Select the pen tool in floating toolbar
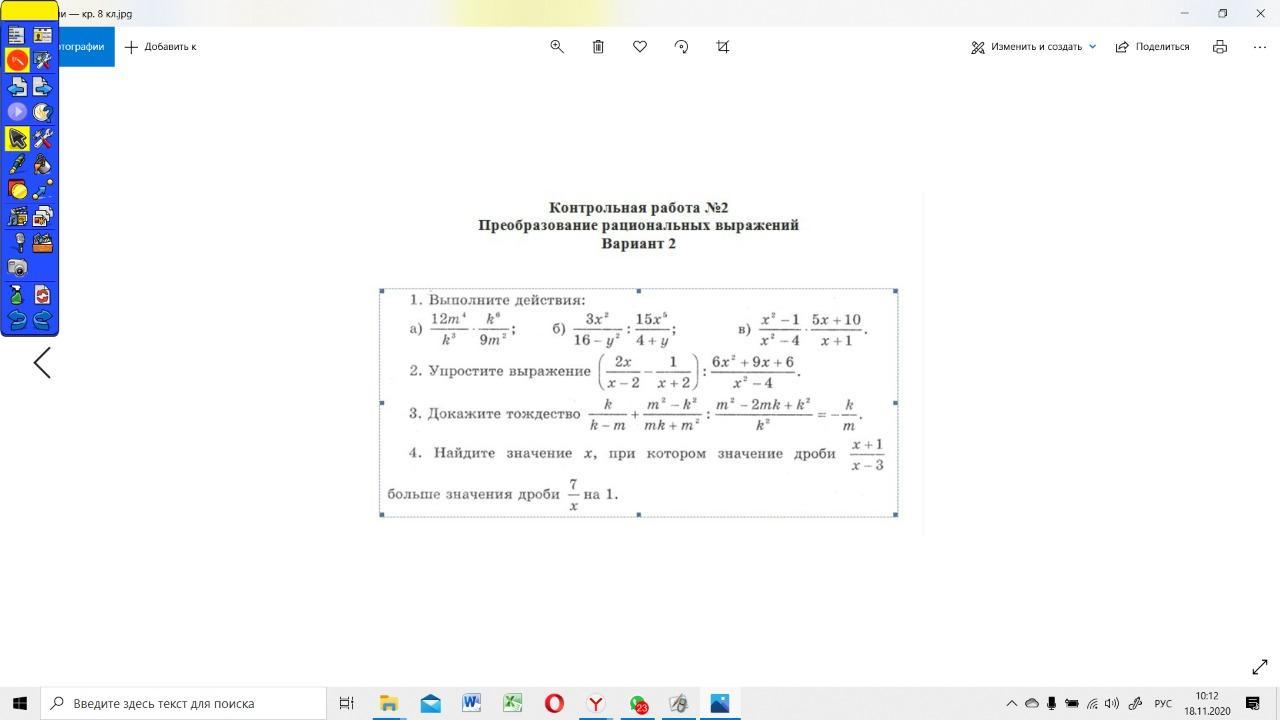Screen dimensions: 1280x720 coord(17,164)
